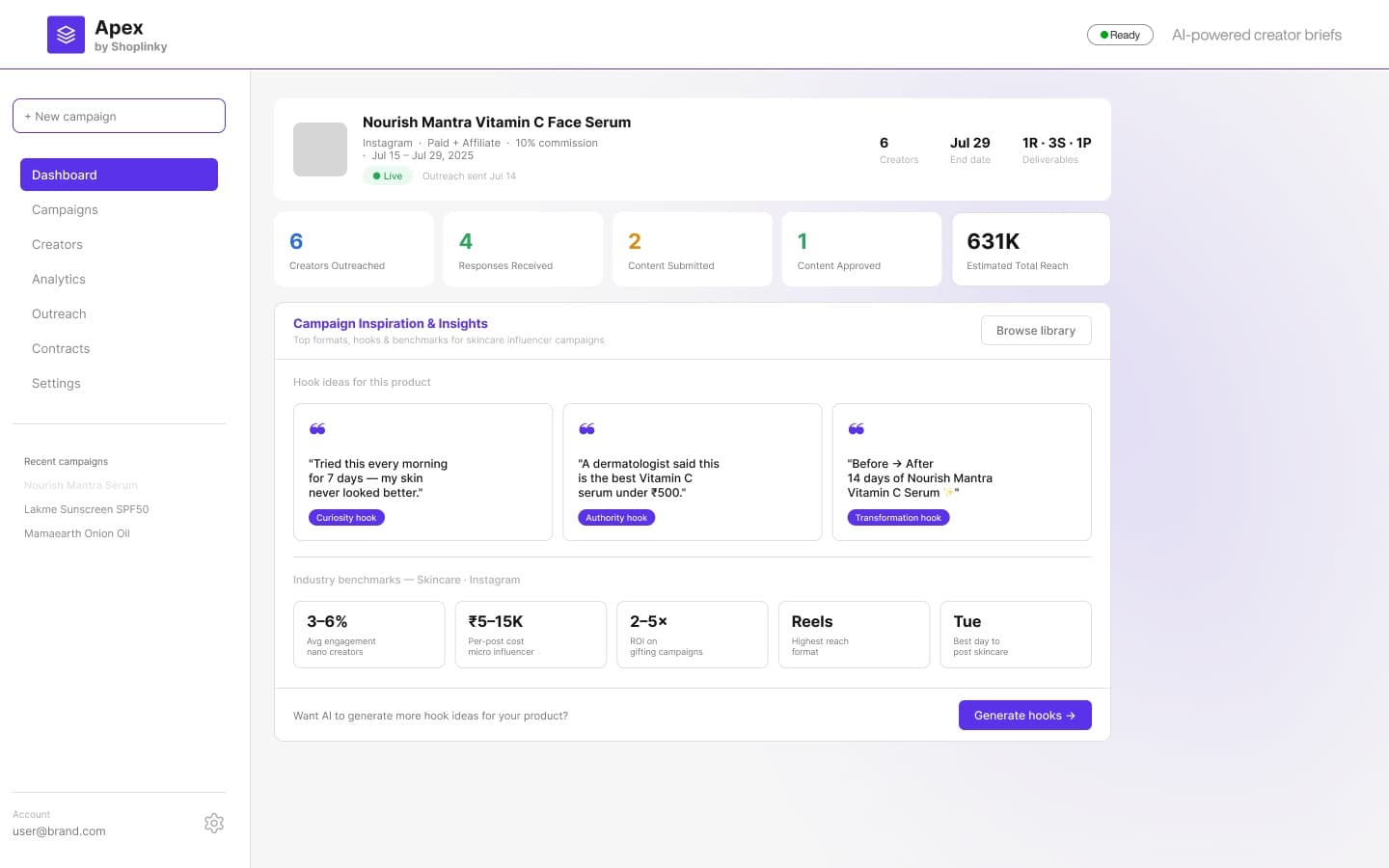The width and height of the screenshot is (1389, 868).
Task: Open Creators section in sidebar
Action: pyautogui.click(x=57, y=244)
